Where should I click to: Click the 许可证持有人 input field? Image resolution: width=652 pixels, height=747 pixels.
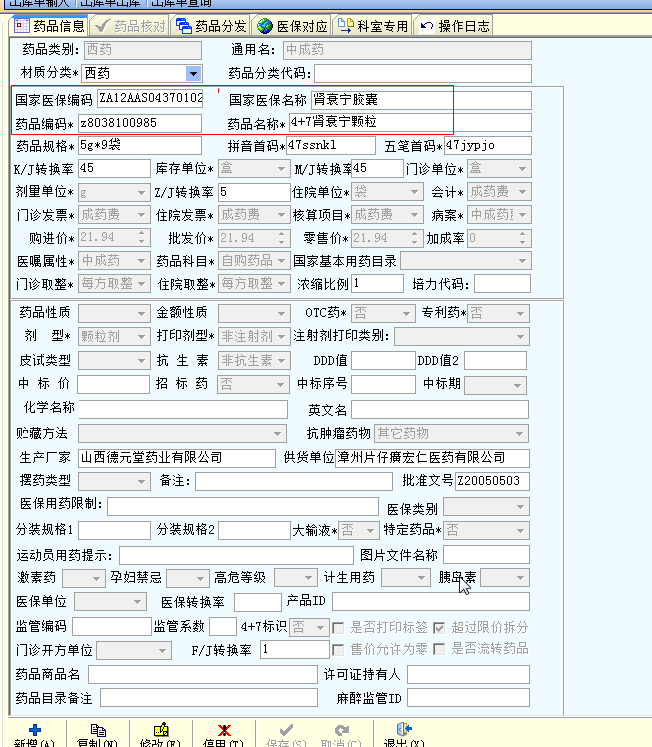point(469,675)
